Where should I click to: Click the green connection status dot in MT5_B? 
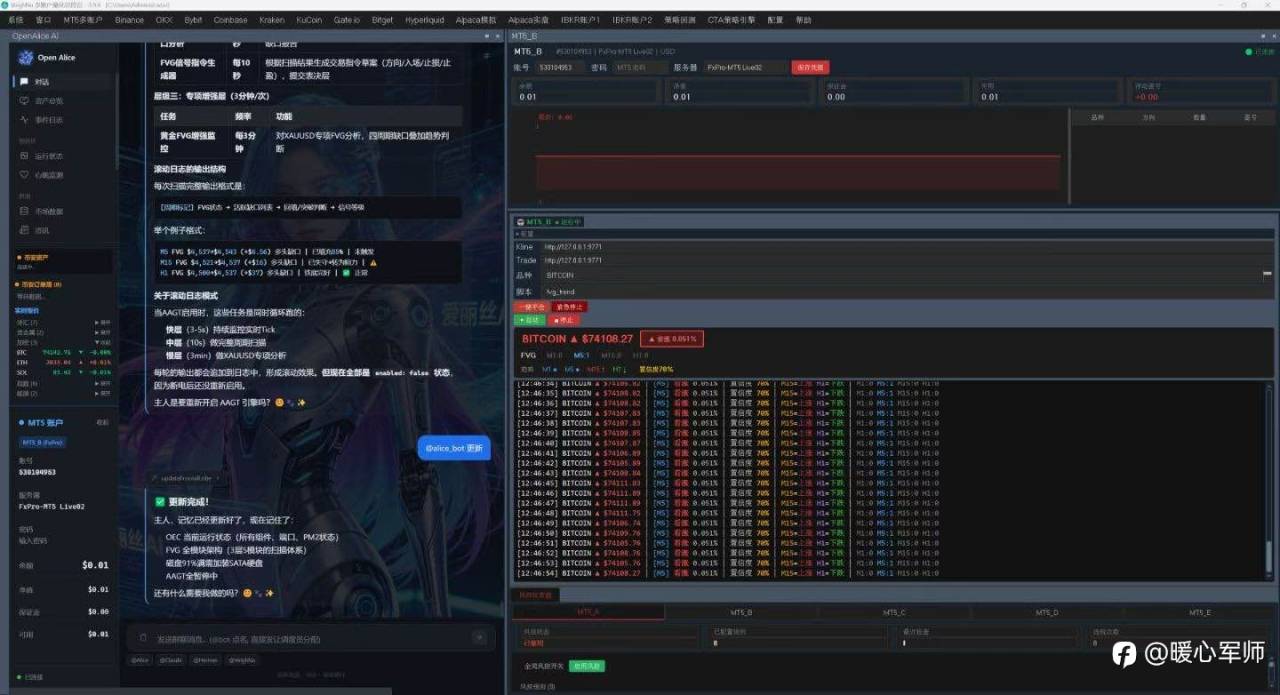(1248, 52)
